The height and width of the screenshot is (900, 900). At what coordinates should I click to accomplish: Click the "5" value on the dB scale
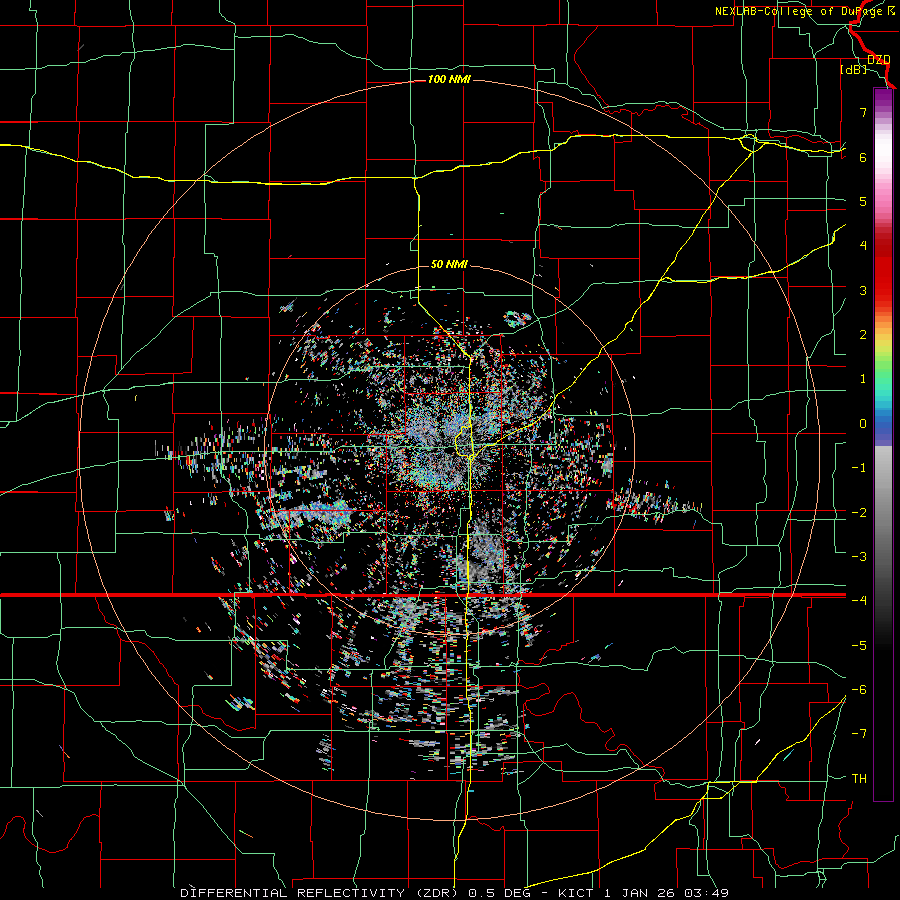coord(863,201)
